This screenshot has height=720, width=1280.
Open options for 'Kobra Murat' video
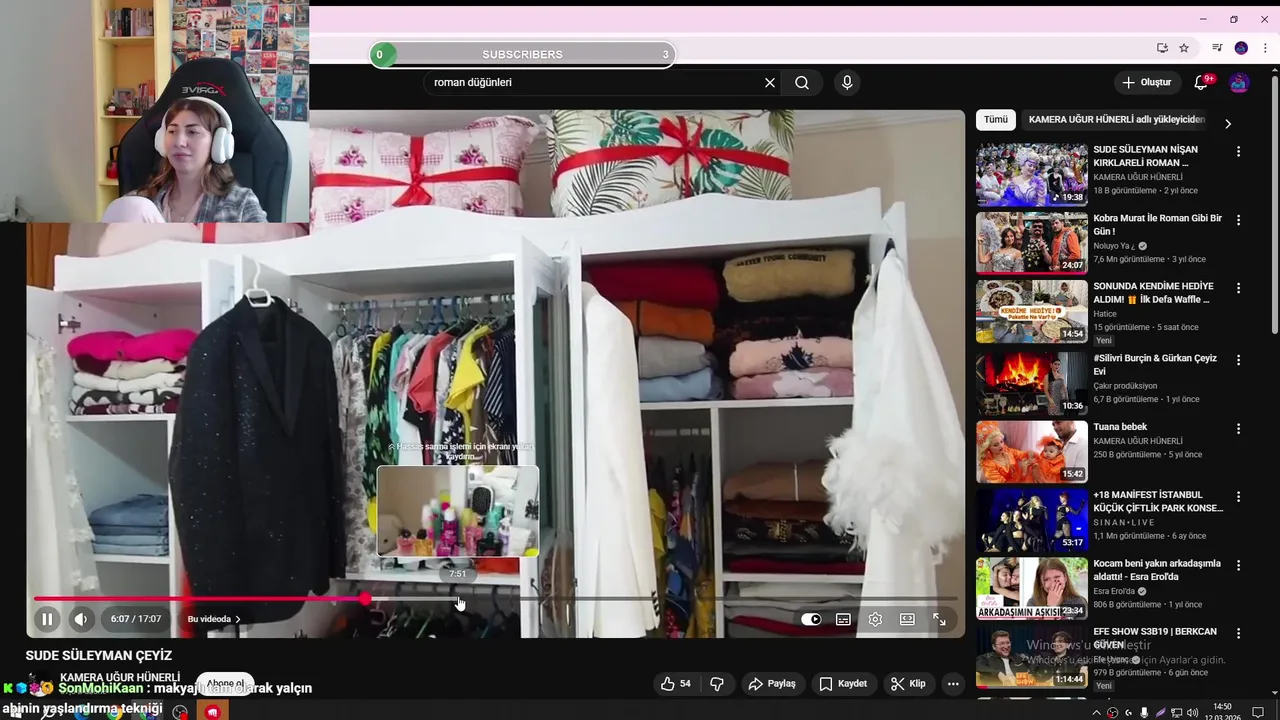[1238, 220]
